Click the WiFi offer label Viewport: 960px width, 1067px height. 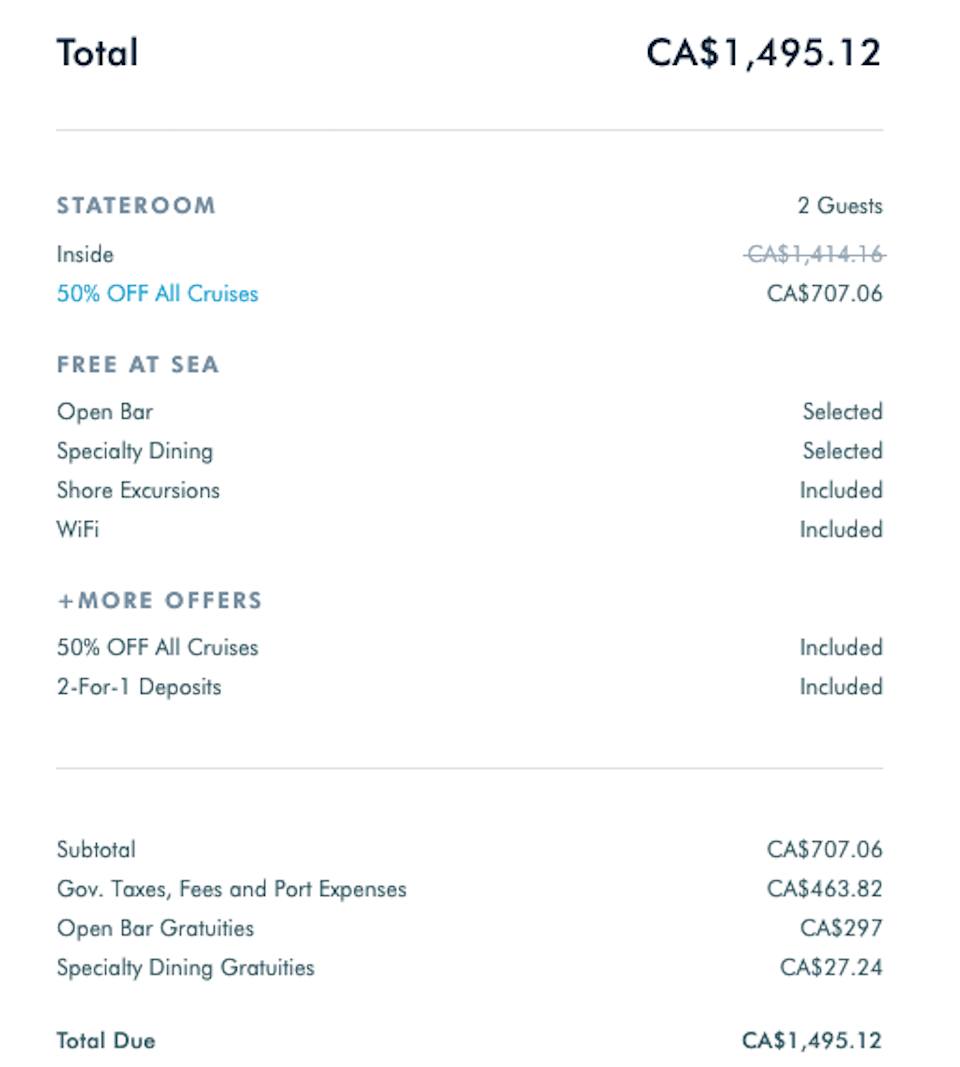click(78, 529)
